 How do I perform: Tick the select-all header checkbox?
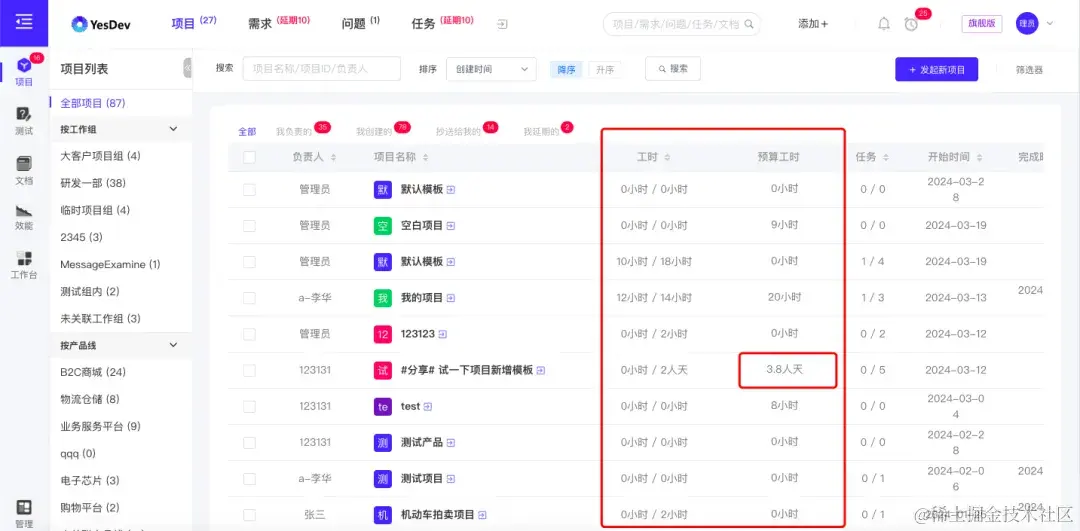[x=249, y=158]
